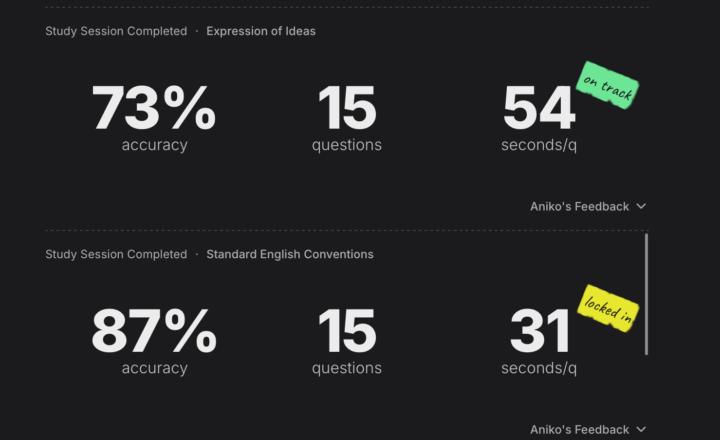Click the green "on track" sticker
720x440 pixels.
[606, 85]
